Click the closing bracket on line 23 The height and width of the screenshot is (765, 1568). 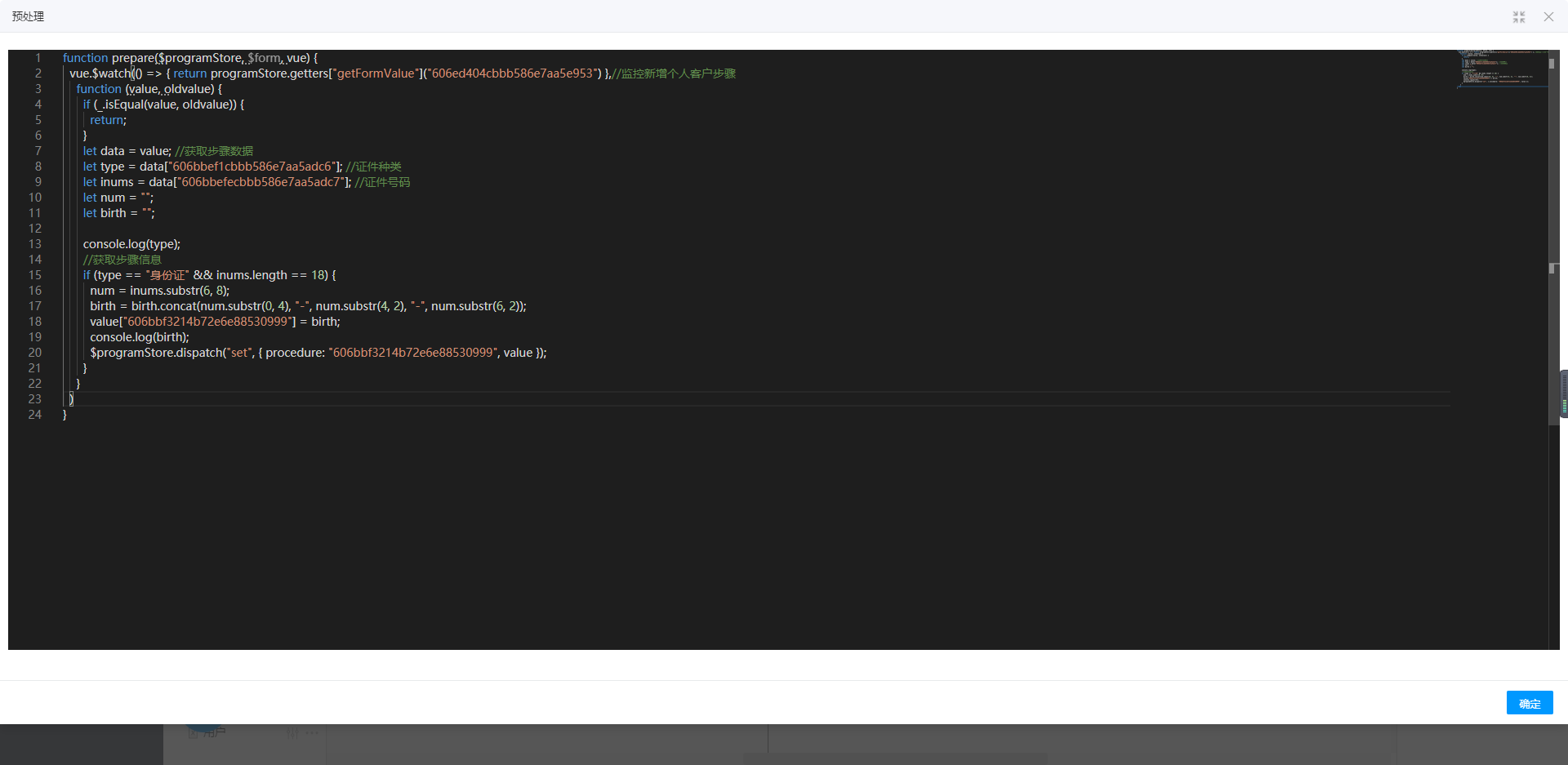pyautogui.click(x=72, y=399)
